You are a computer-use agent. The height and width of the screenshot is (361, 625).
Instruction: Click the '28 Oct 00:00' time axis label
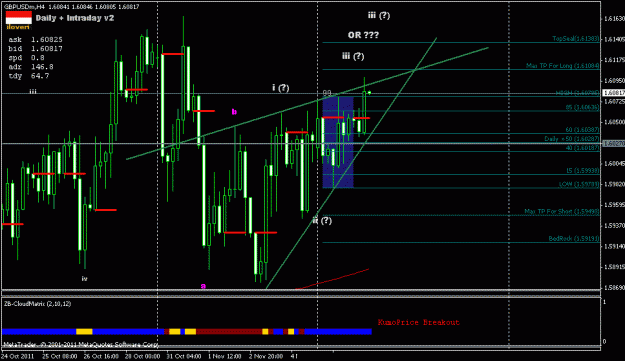coord(143,356)
